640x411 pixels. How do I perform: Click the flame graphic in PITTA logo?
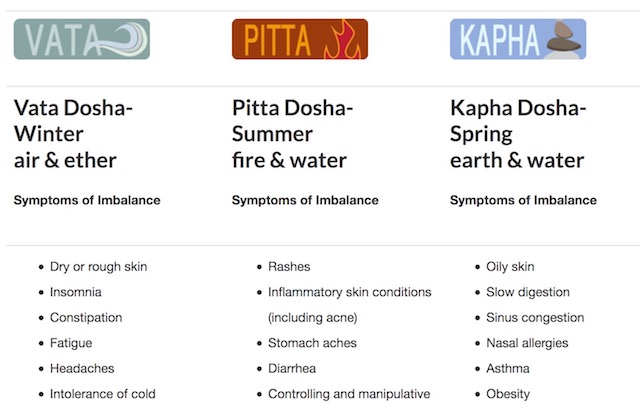point(343,40)
